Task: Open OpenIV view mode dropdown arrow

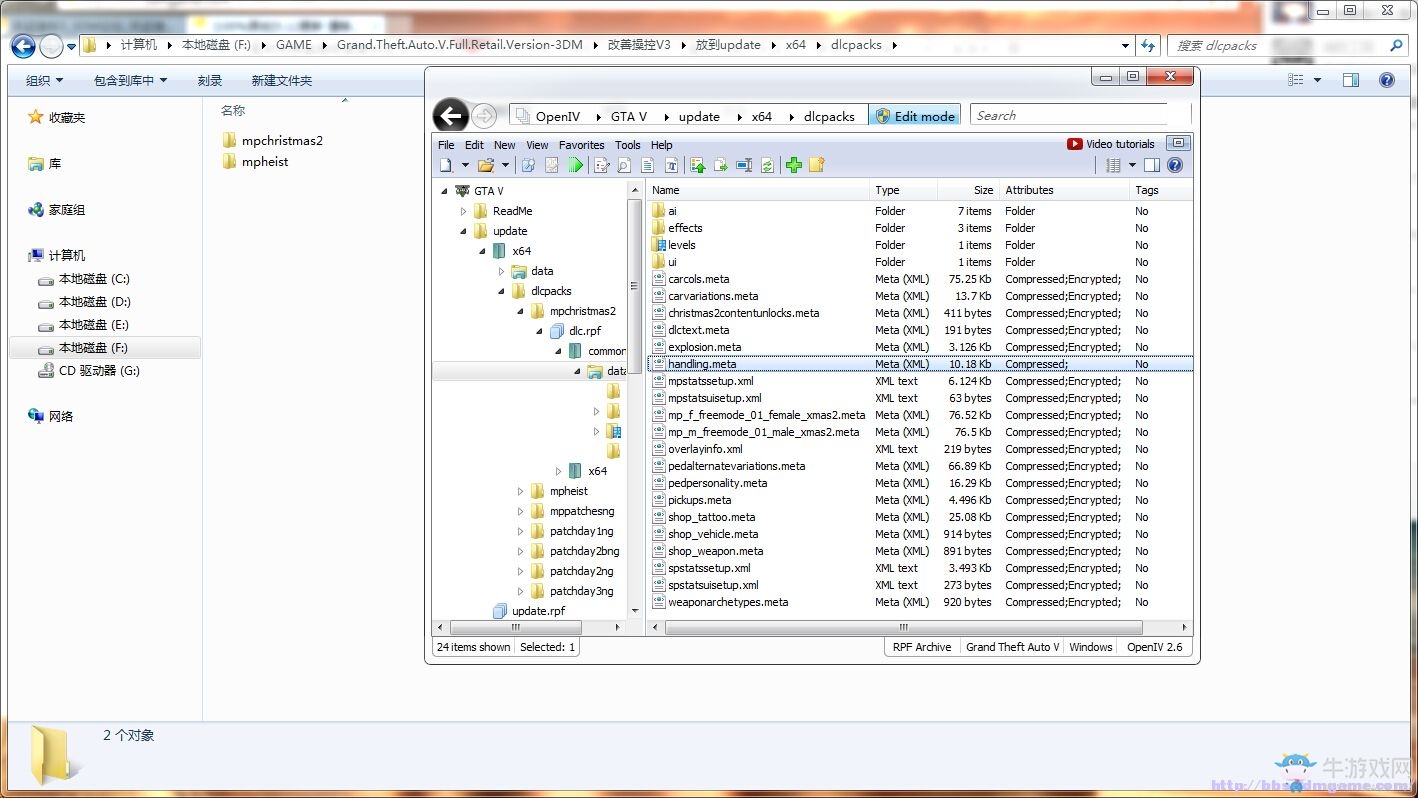Action: coord(1132,166)
